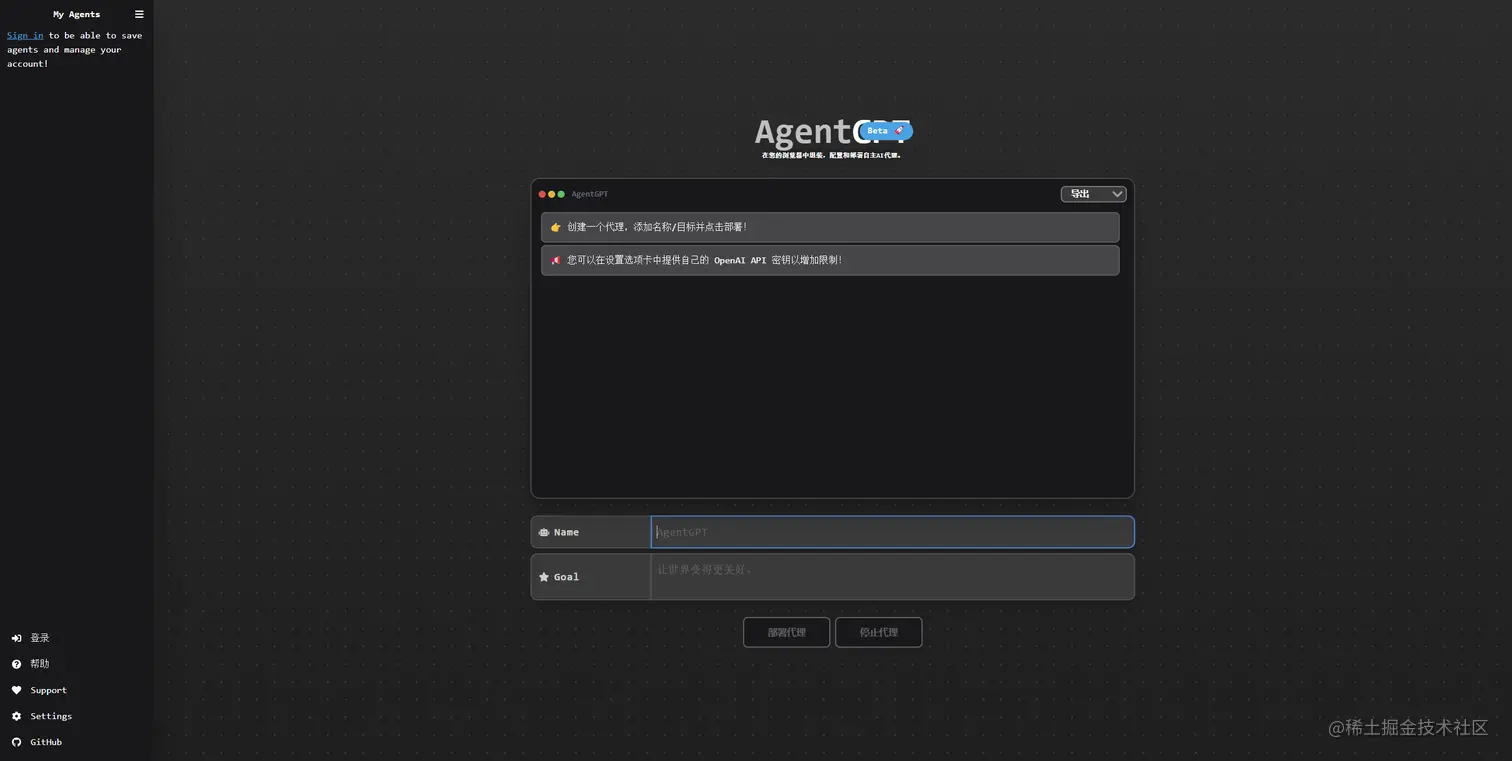Open the 导出 export dropdown
The image size is (1512, 761).
pos(1093,194)
